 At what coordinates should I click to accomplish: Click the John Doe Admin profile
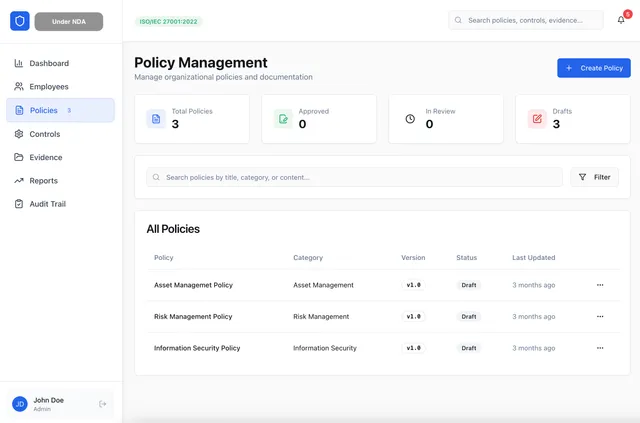tap(60, 404)
